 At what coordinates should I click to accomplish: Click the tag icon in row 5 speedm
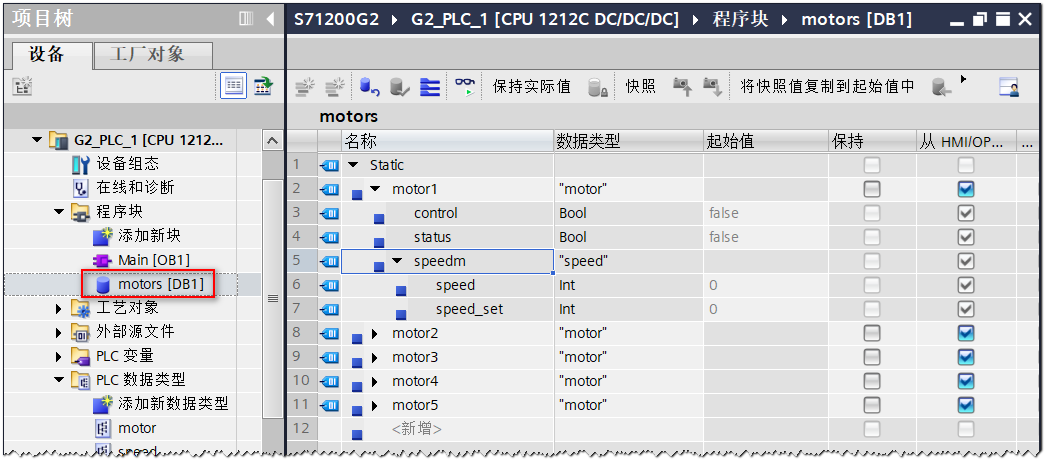point(329,261)
